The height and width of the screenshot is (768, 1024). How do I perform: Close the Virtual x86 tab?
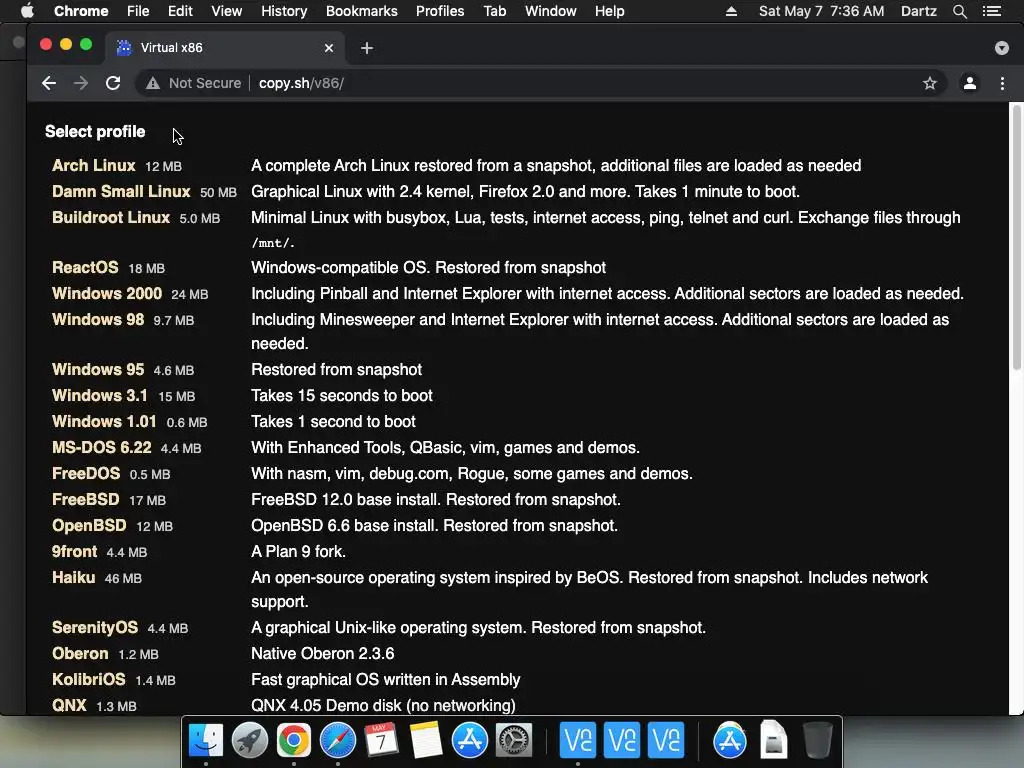click(329, 48)
